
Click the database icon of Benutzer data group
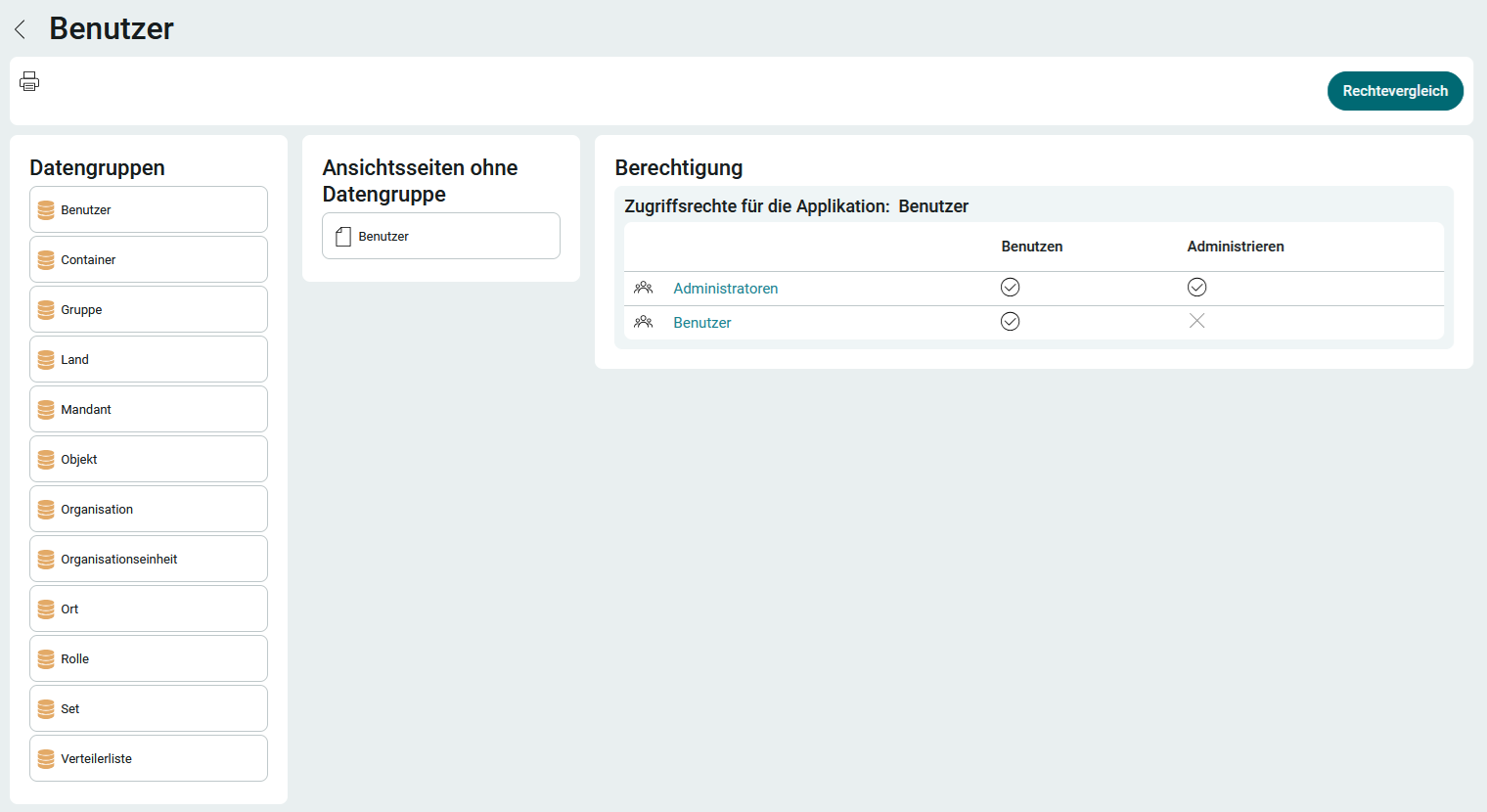coord(46,210)
